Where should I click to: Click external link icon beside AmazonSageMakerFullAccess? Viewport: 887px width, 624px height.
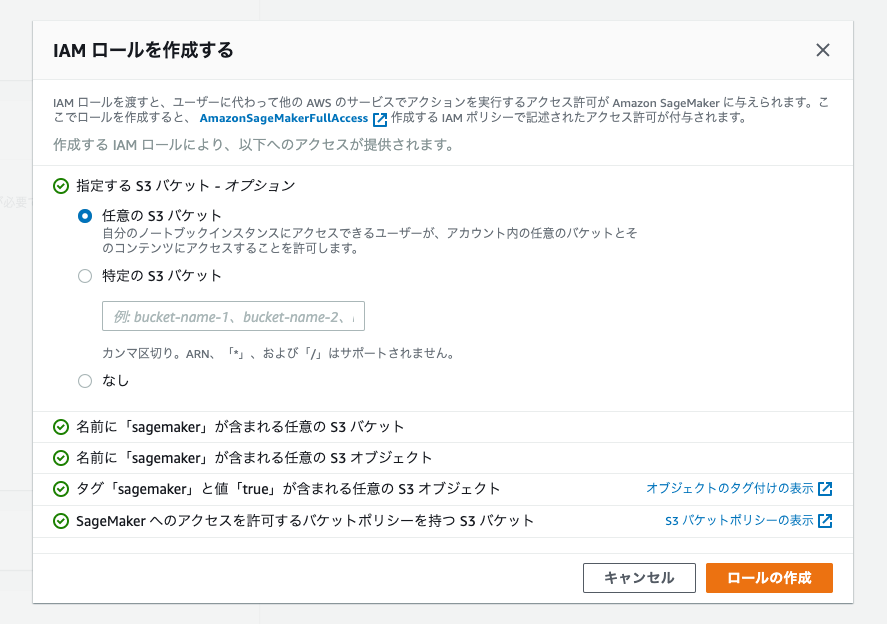pos(380,119)
